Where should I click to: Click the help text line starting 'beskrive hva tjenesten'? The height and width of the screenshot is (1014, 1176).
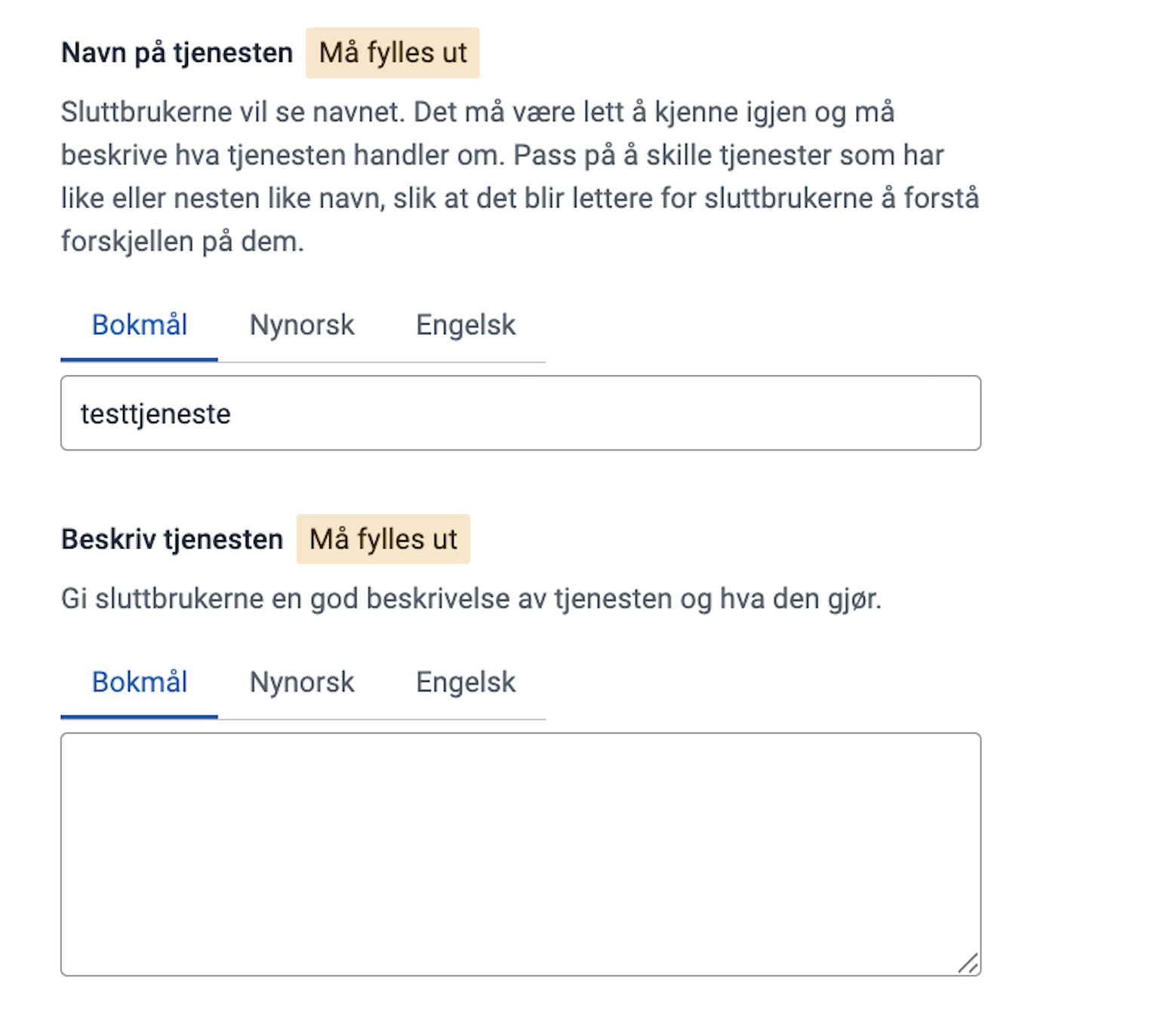point(502,155)
